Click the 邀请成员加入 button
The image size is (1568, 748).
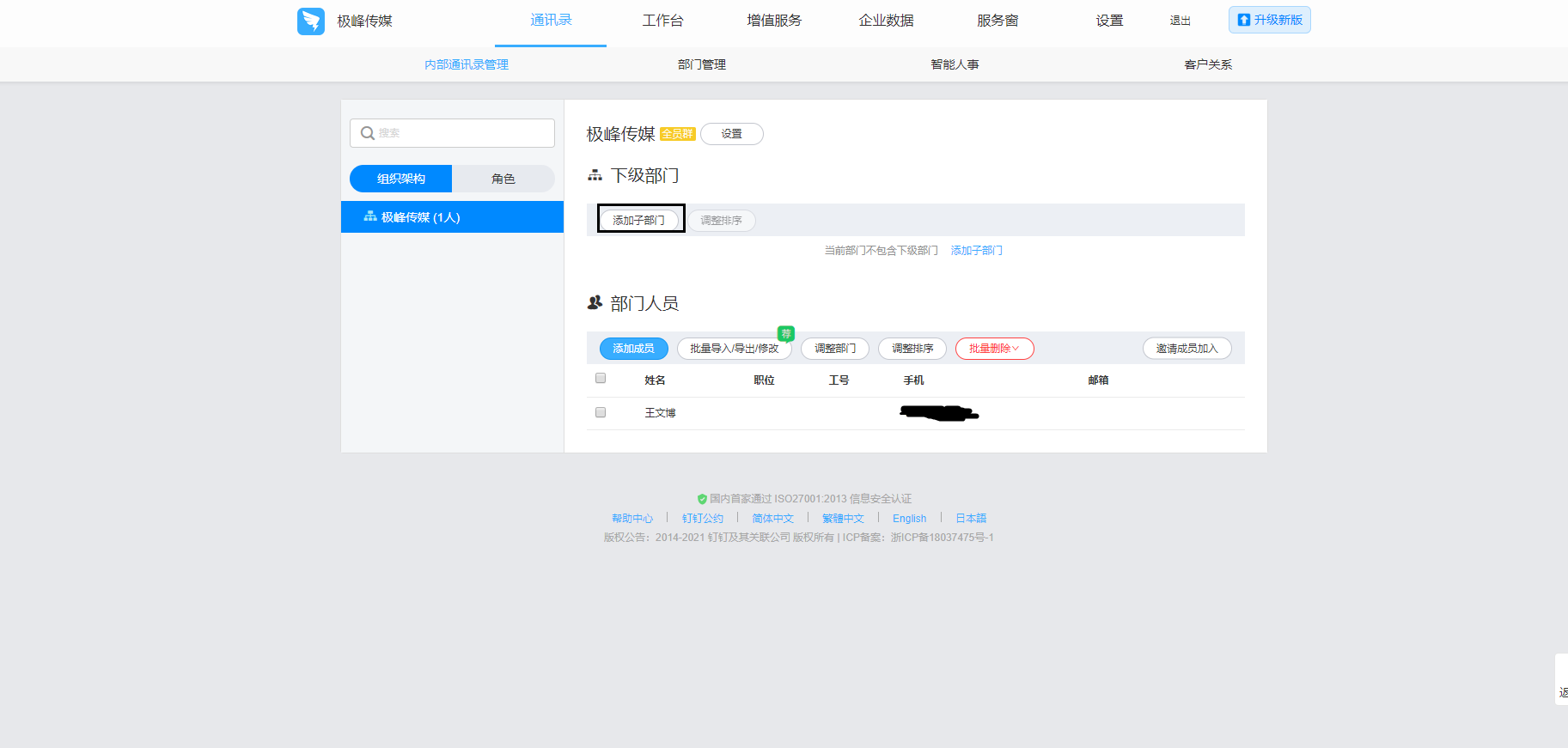click(1187, 349)
